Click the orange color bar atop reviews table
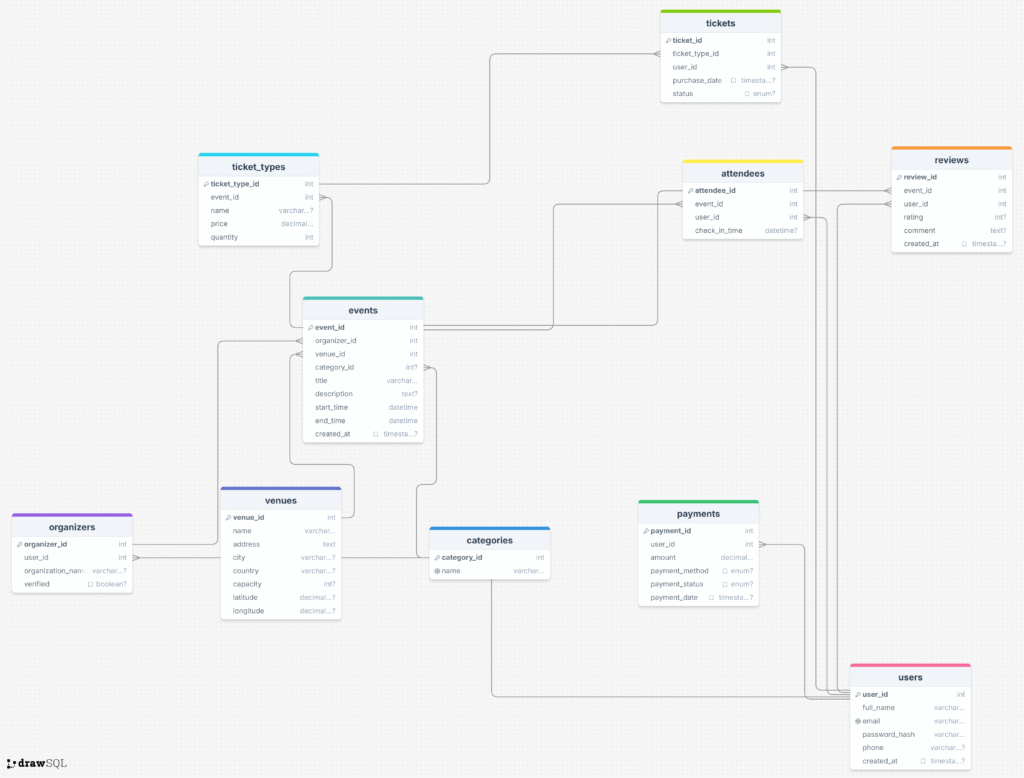 [x=951, y=148]
